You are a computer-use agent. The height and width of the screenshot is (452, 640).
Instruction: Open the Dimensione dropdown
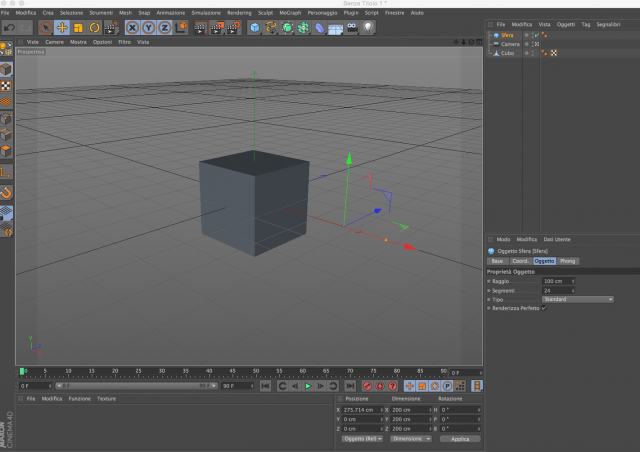(x=410, y=439)
